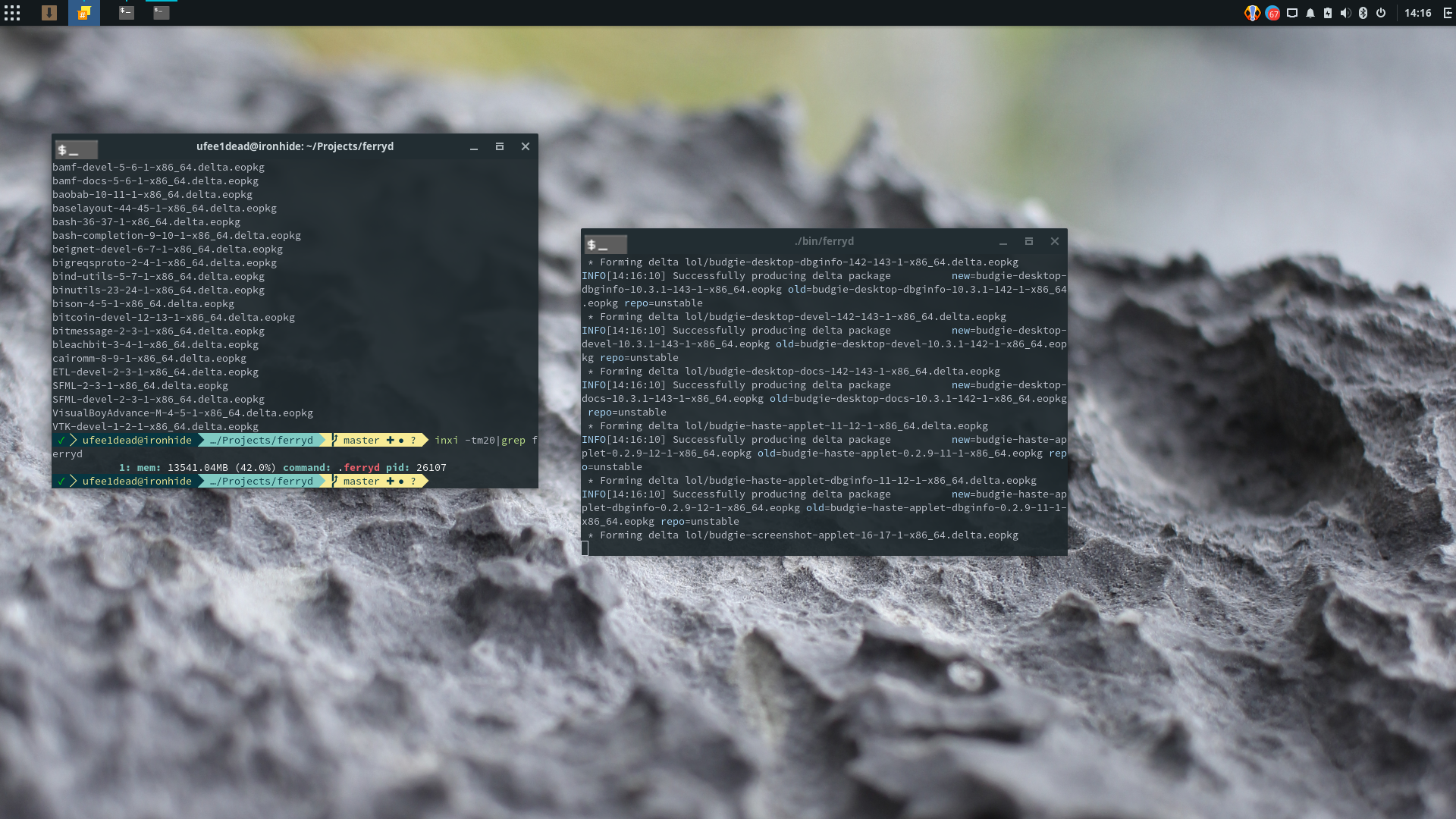Click line 'baobab-10-11-1-x86_64.delta.eopkg'
The width and height of the screenshot is (1456, 819).
(x=152, y=195)
